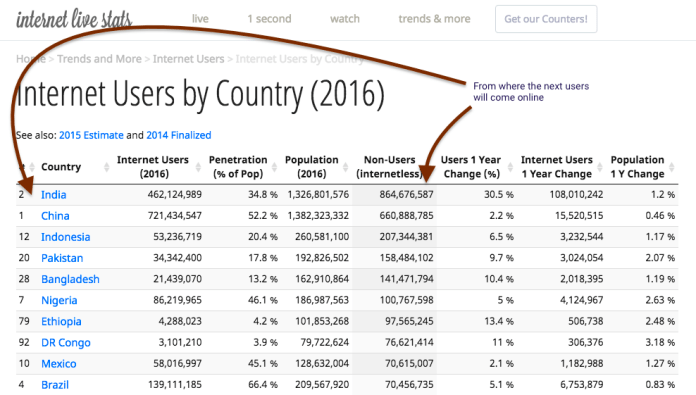The image size is (696, 395).
Task: Open the trends & more menu
Action: click(434, 19)
